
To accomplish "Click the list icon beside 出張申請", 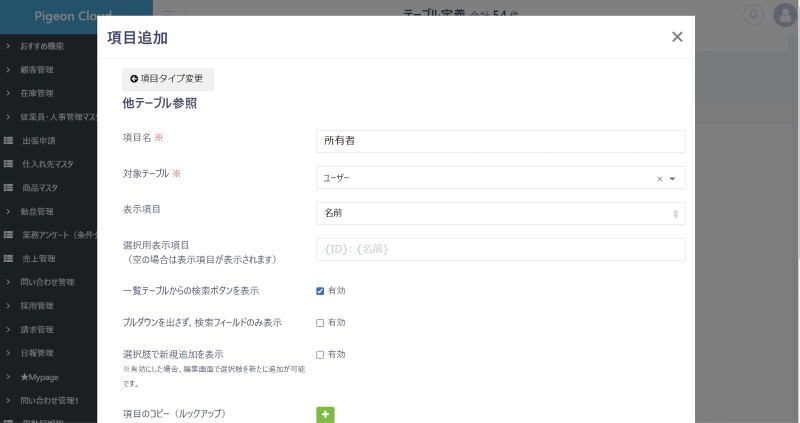I will tap(8, 141).
